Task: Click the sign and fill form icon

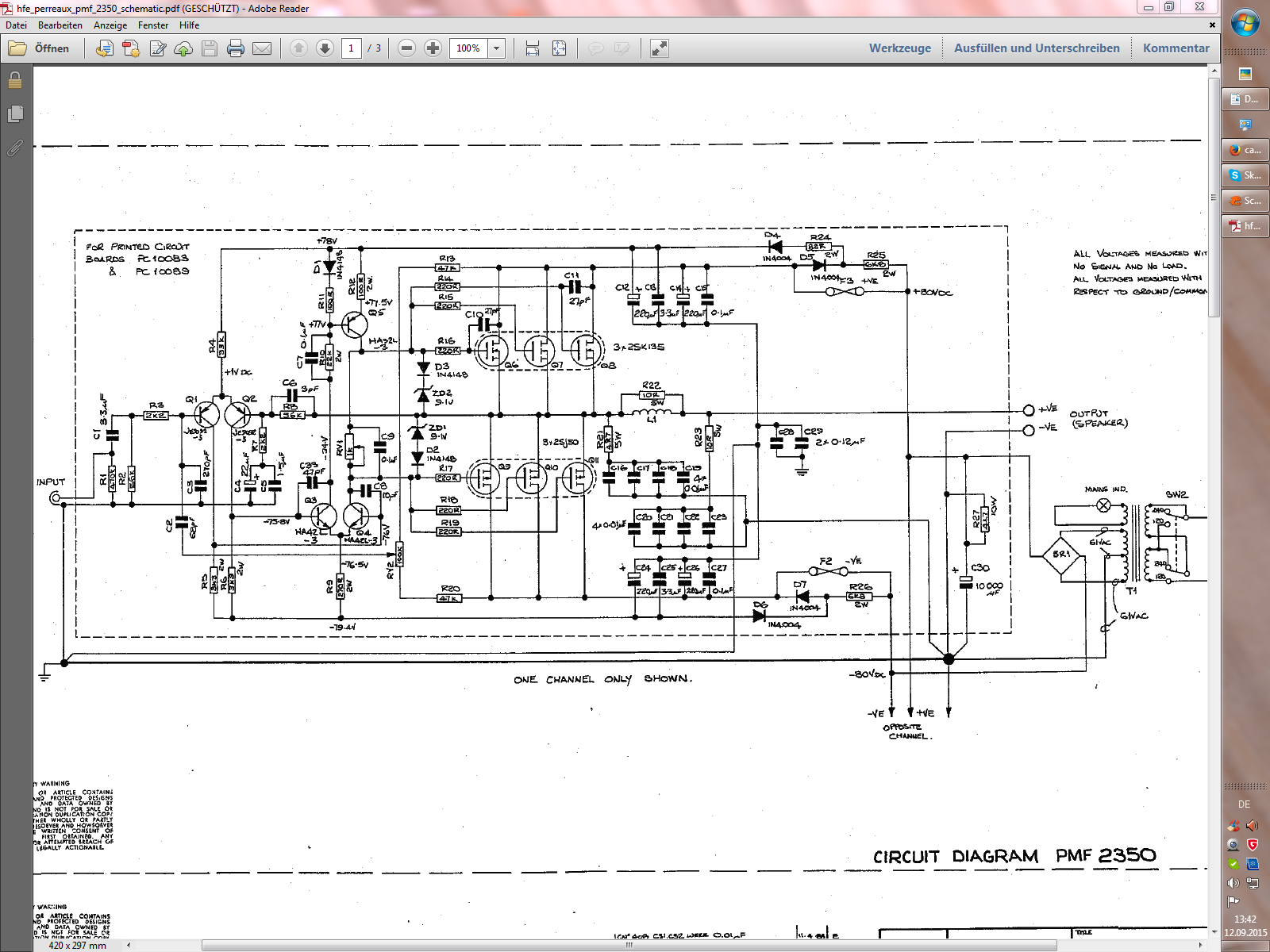Action: [158, 48]
